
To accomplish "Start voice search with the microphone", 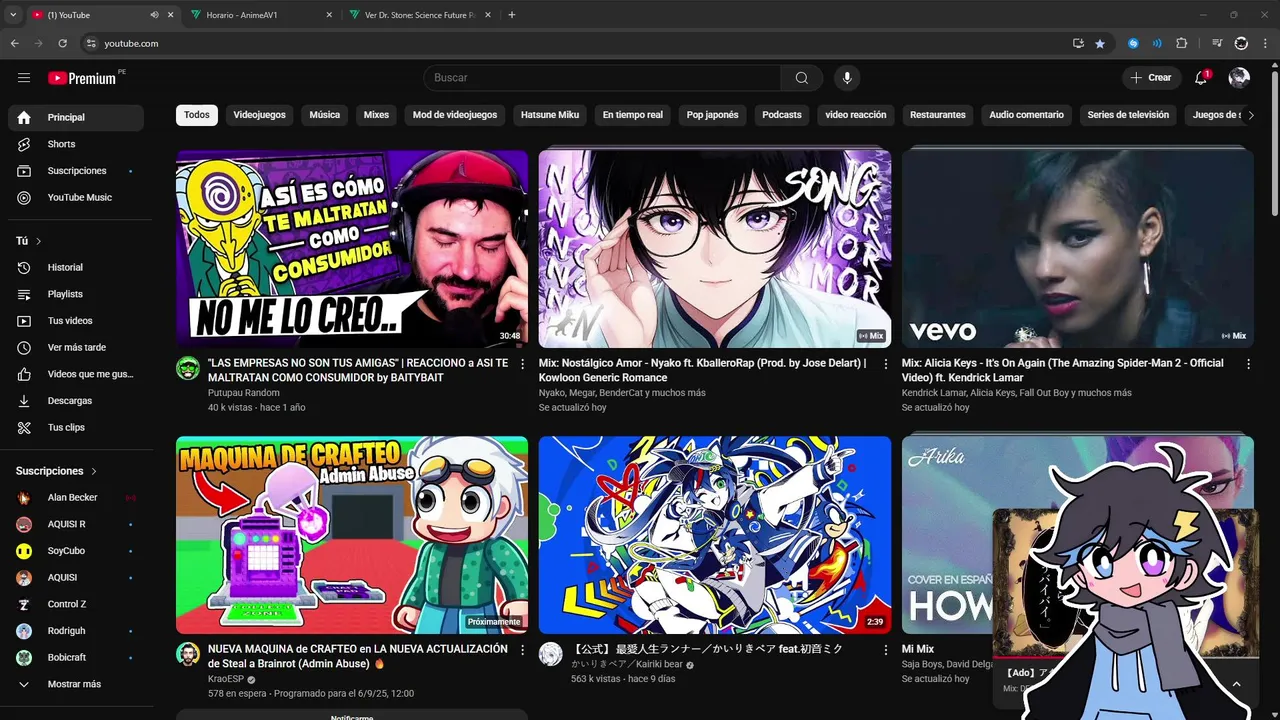I will tap(847, 78).
